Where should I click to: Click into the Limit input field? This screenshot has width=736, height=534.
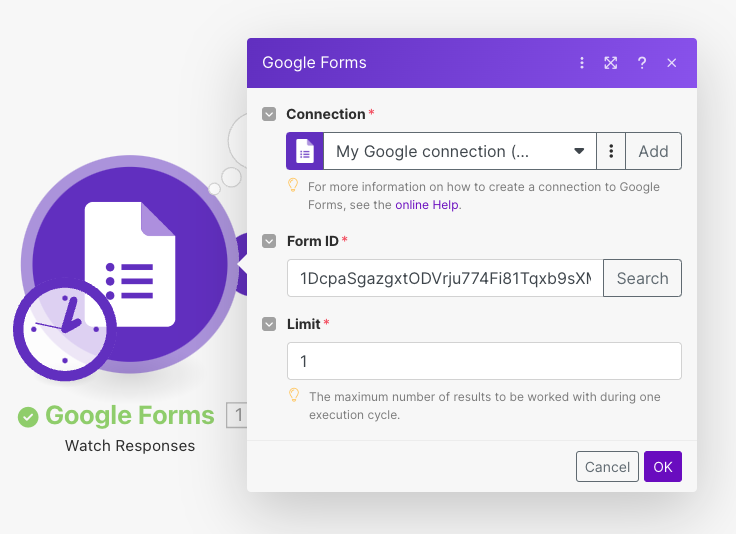(x=484, y=361)
